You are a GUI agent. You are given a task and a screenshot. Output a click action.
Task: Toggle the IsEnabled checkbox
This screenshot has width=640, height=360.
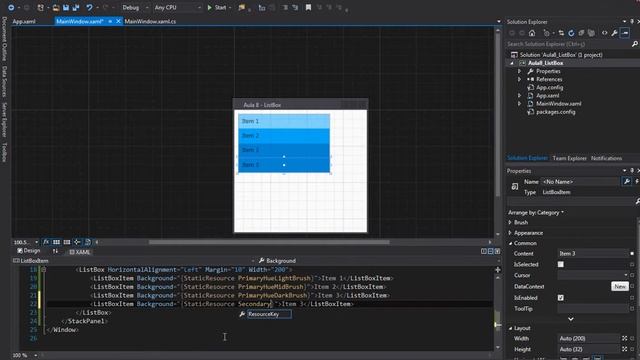pos(561,298)
